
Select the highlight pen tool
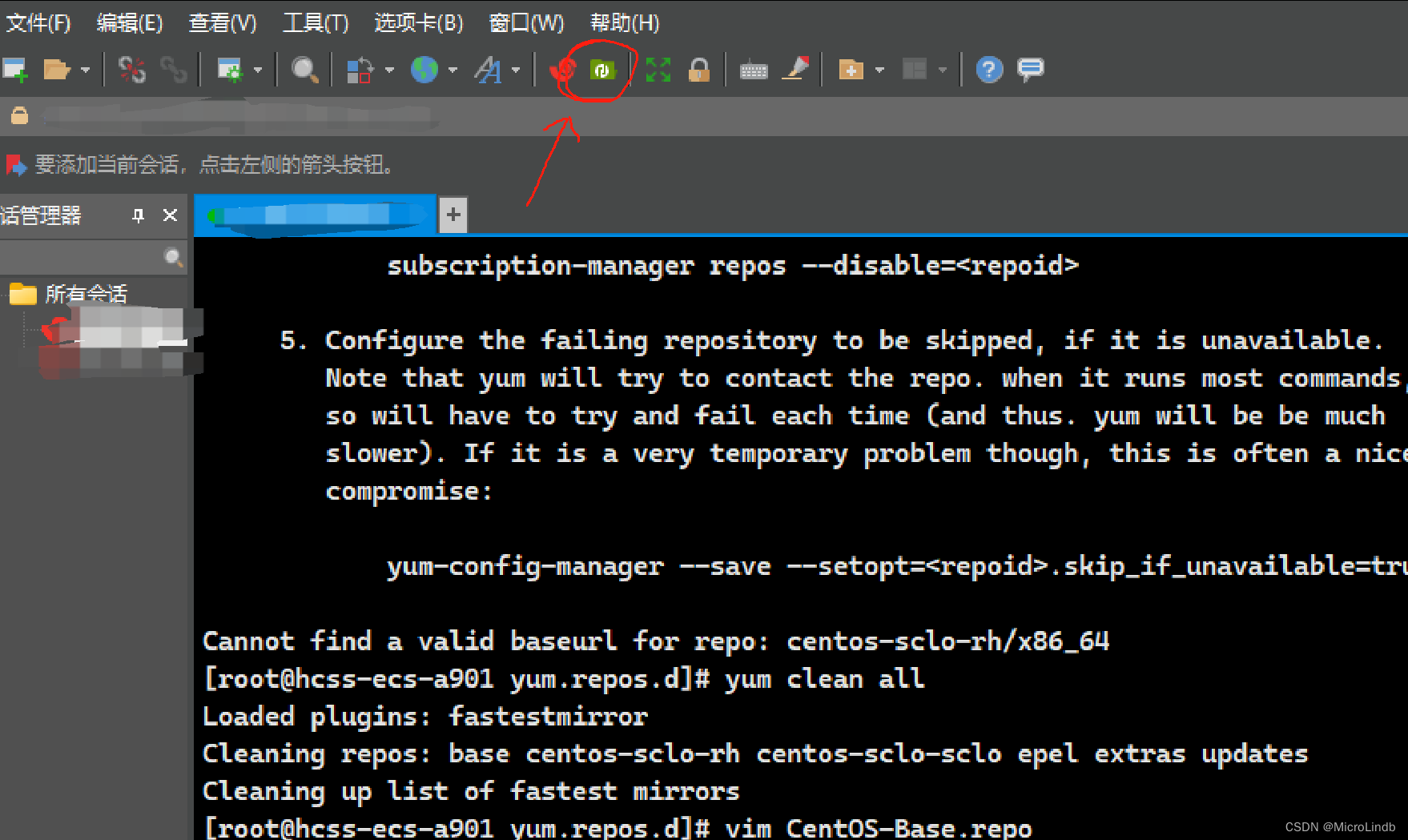point(795,70)
